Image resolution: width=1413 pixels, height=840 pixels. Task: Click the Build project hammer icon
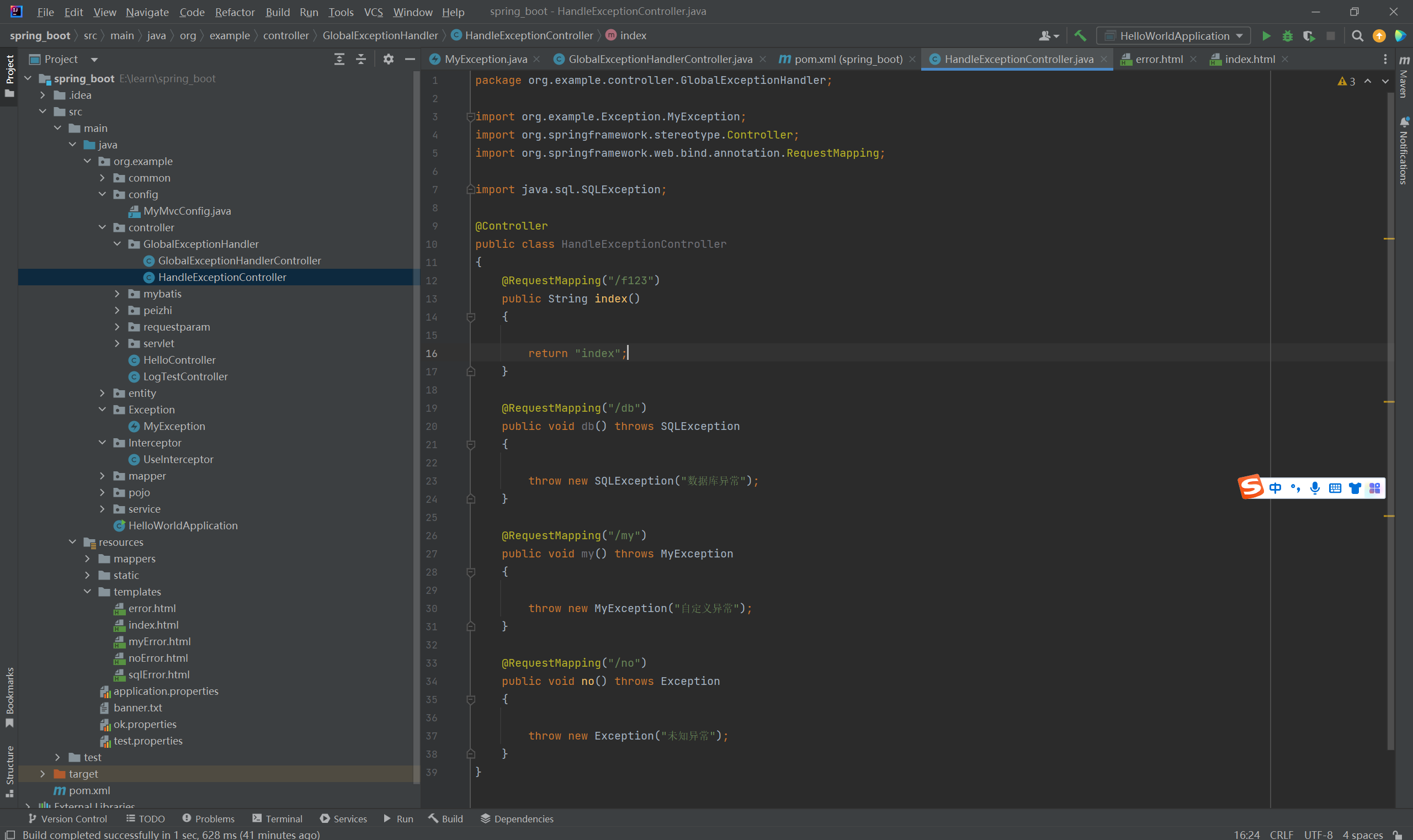(1080, 36)
